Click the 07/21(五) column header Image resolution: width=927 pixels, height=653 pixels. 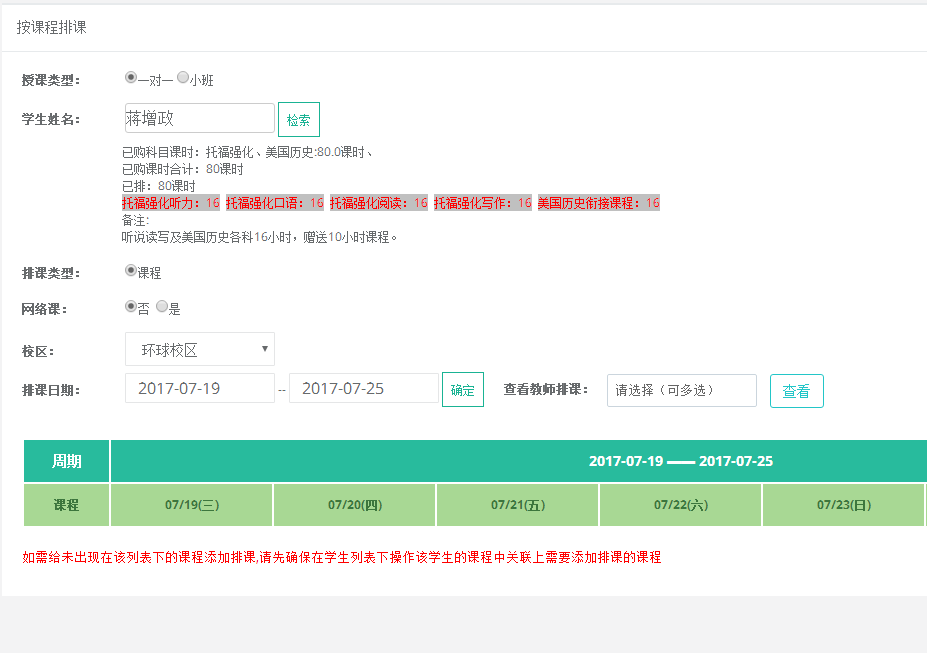[518, 505]
